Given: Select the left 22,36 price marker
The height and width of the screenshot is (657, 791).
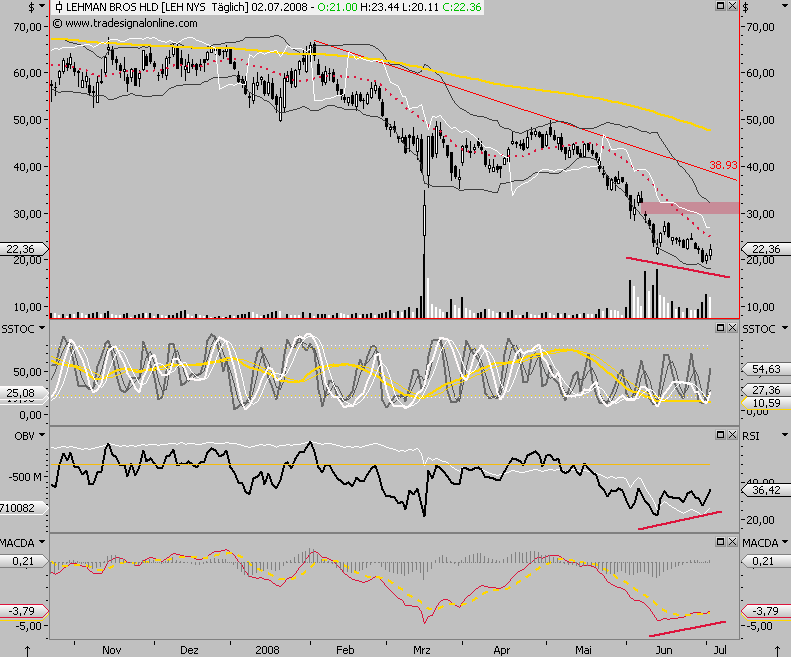Looking at the screenshot, I should point(24,249).
